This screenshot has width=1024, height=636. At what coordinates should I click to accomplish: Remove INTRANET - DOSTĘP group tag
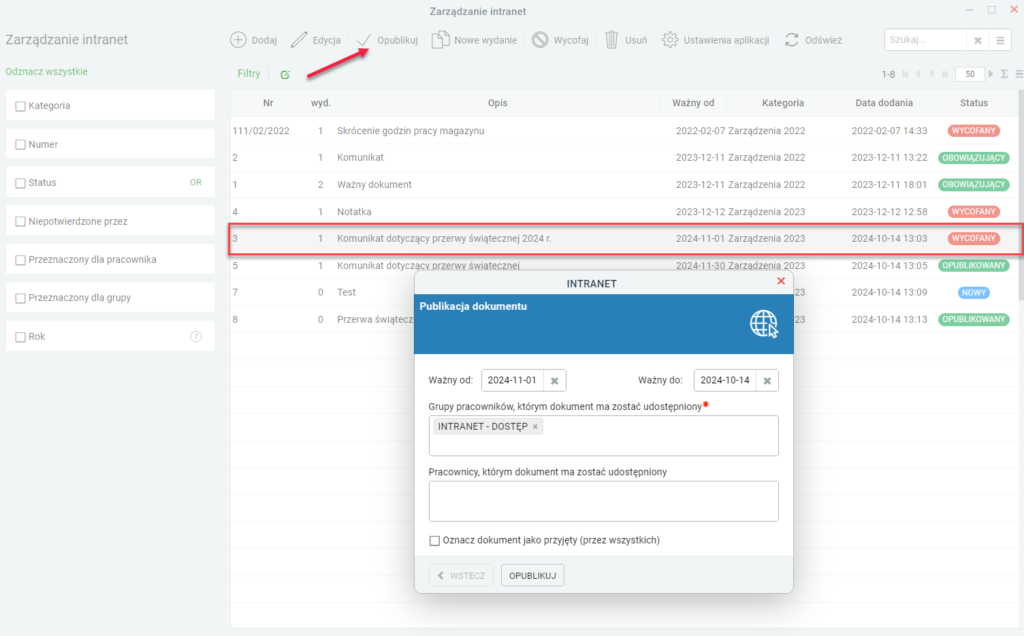(535, 426)
